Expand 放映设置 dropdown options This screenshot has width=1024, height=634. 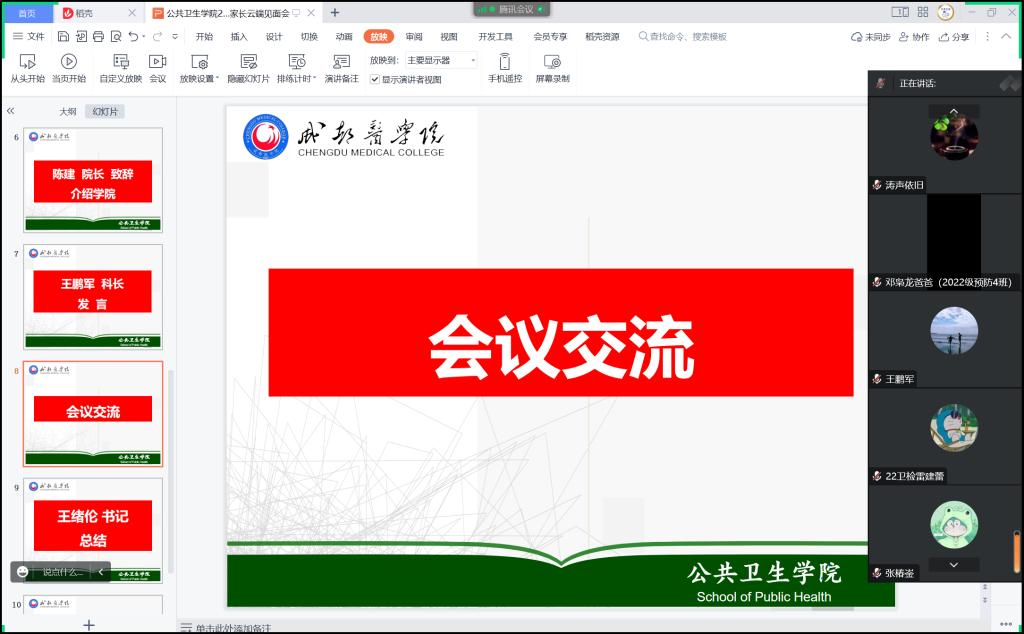click(216, 79)
